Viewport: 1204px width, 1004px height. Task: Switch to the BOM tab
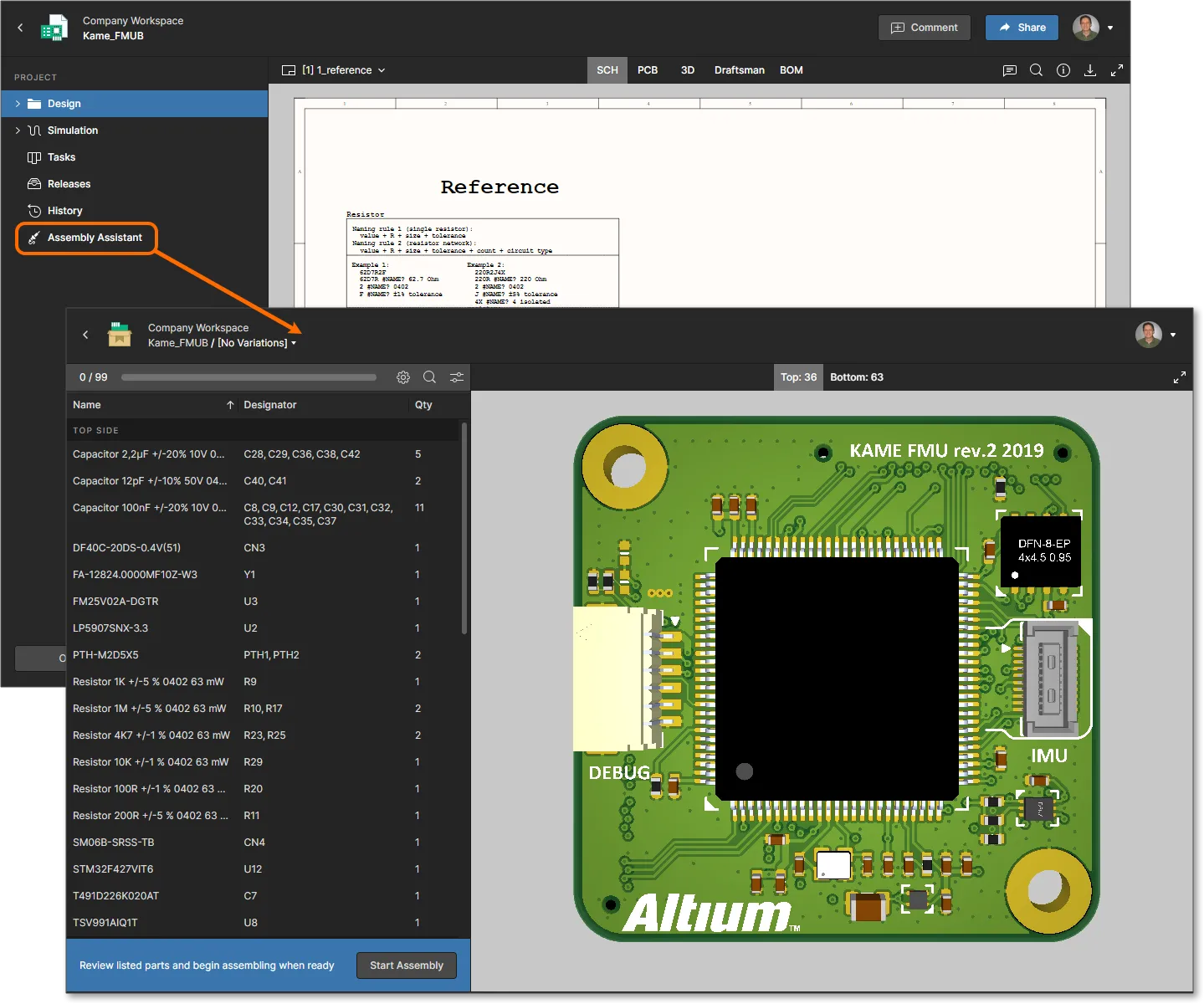pos(792,70)
